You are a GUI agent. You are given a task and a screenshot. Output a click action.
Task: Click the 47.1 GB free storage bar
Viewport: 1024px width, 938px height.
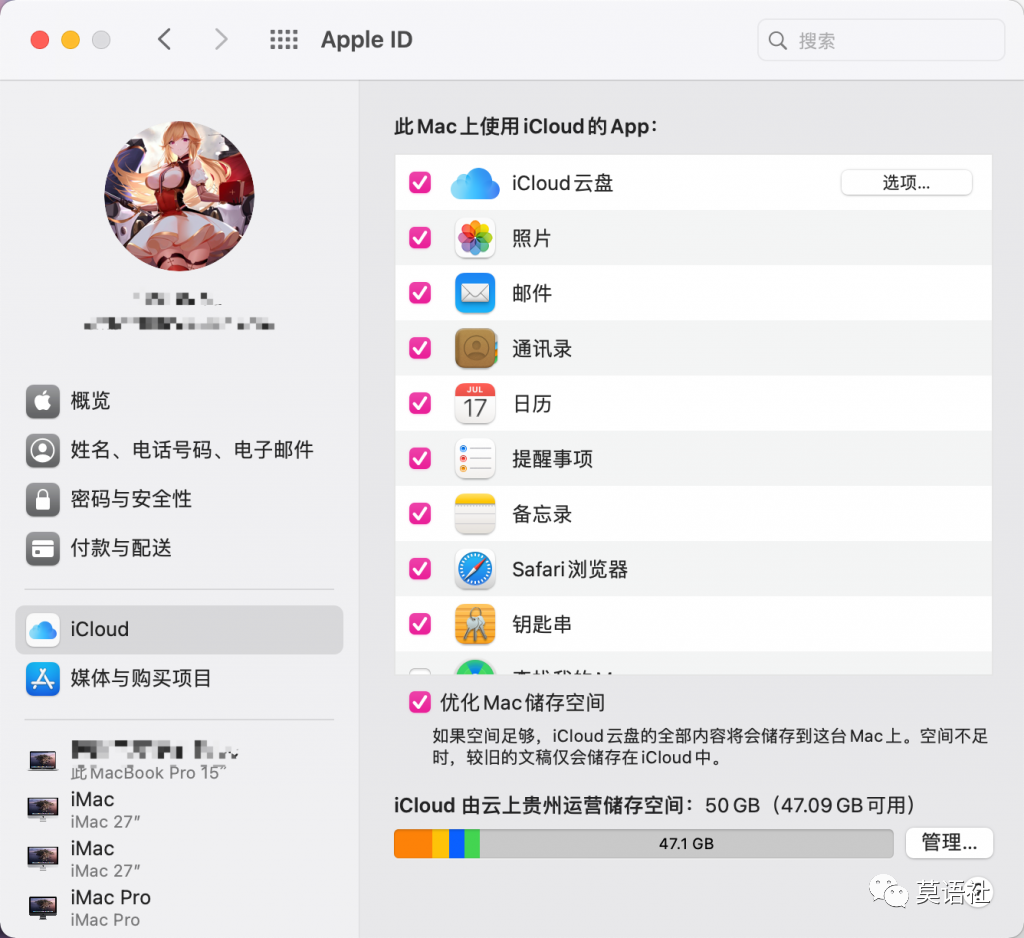pyautogui.click(x=686, y=843)
